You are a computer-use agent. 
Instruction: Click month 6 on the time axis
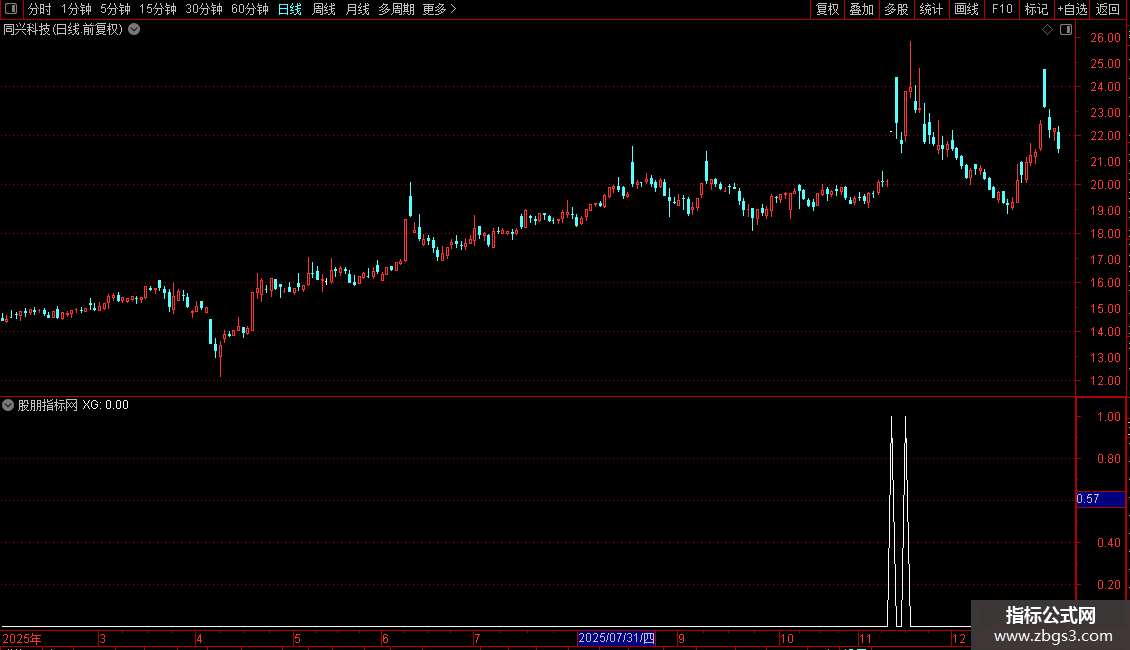386,638
